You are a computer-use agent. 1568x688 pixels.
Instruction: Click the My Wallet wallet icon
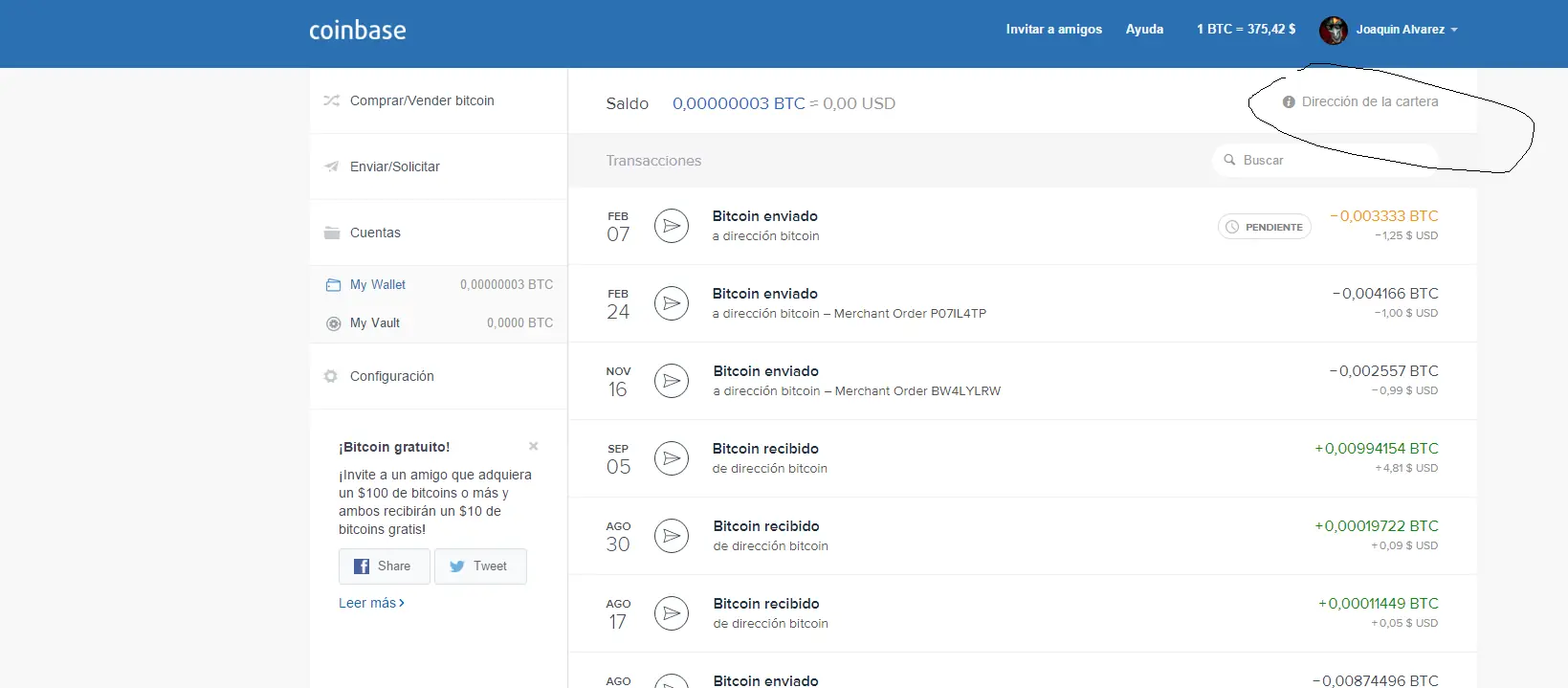click(x=333, y=285)
